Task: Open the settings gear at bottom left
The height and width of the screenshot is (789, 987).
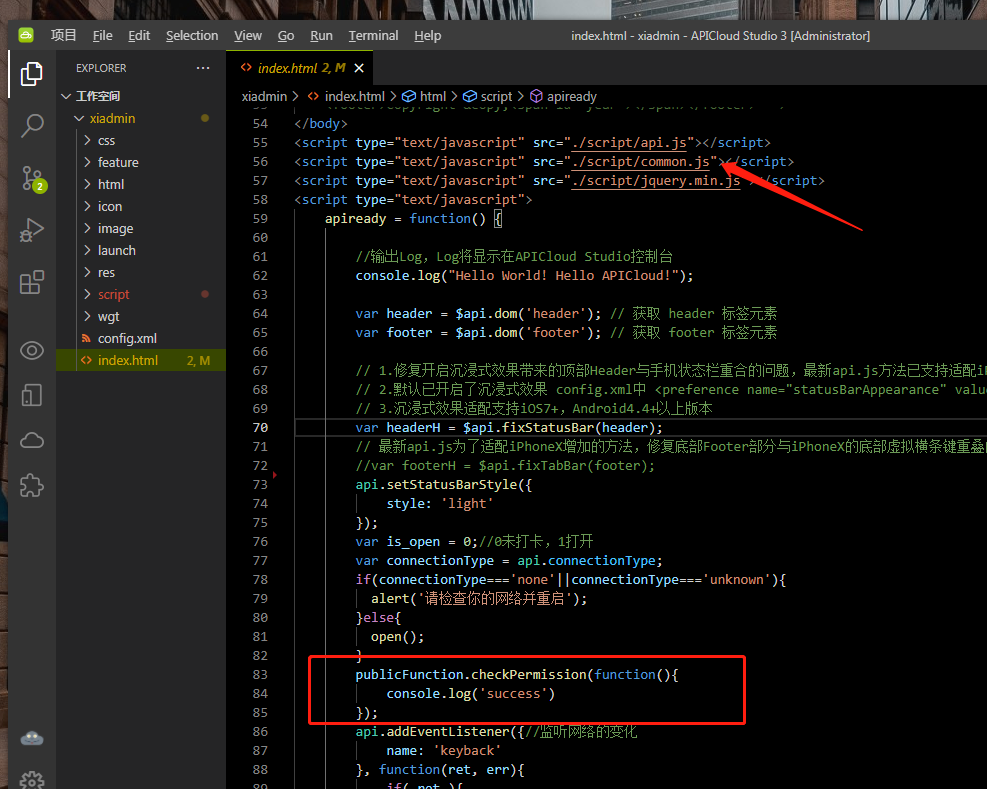Action: (32, 779)
